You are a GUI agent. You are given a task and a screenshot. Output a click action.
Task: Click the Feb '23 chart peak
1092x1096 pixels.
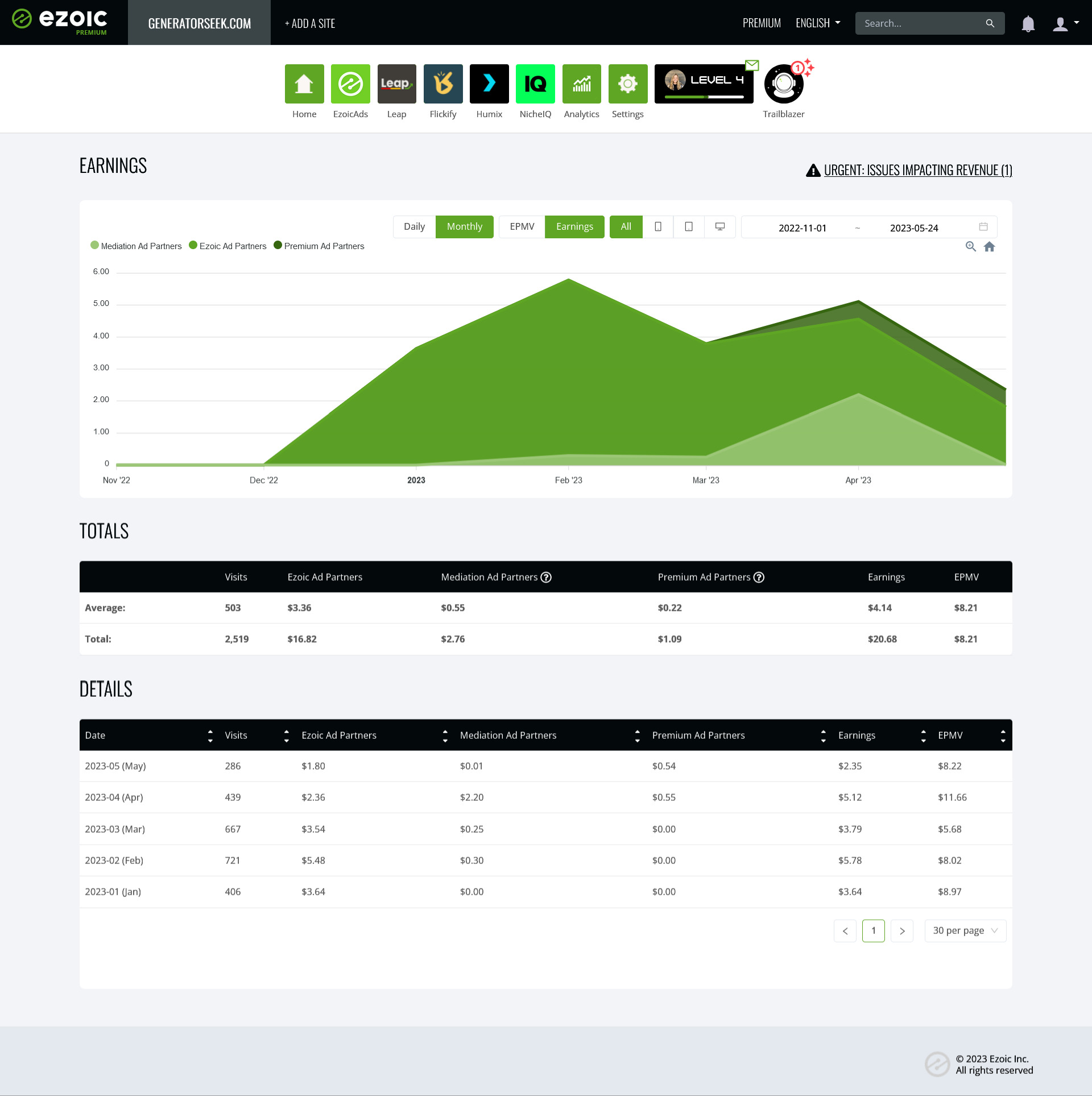coord(569,279)
